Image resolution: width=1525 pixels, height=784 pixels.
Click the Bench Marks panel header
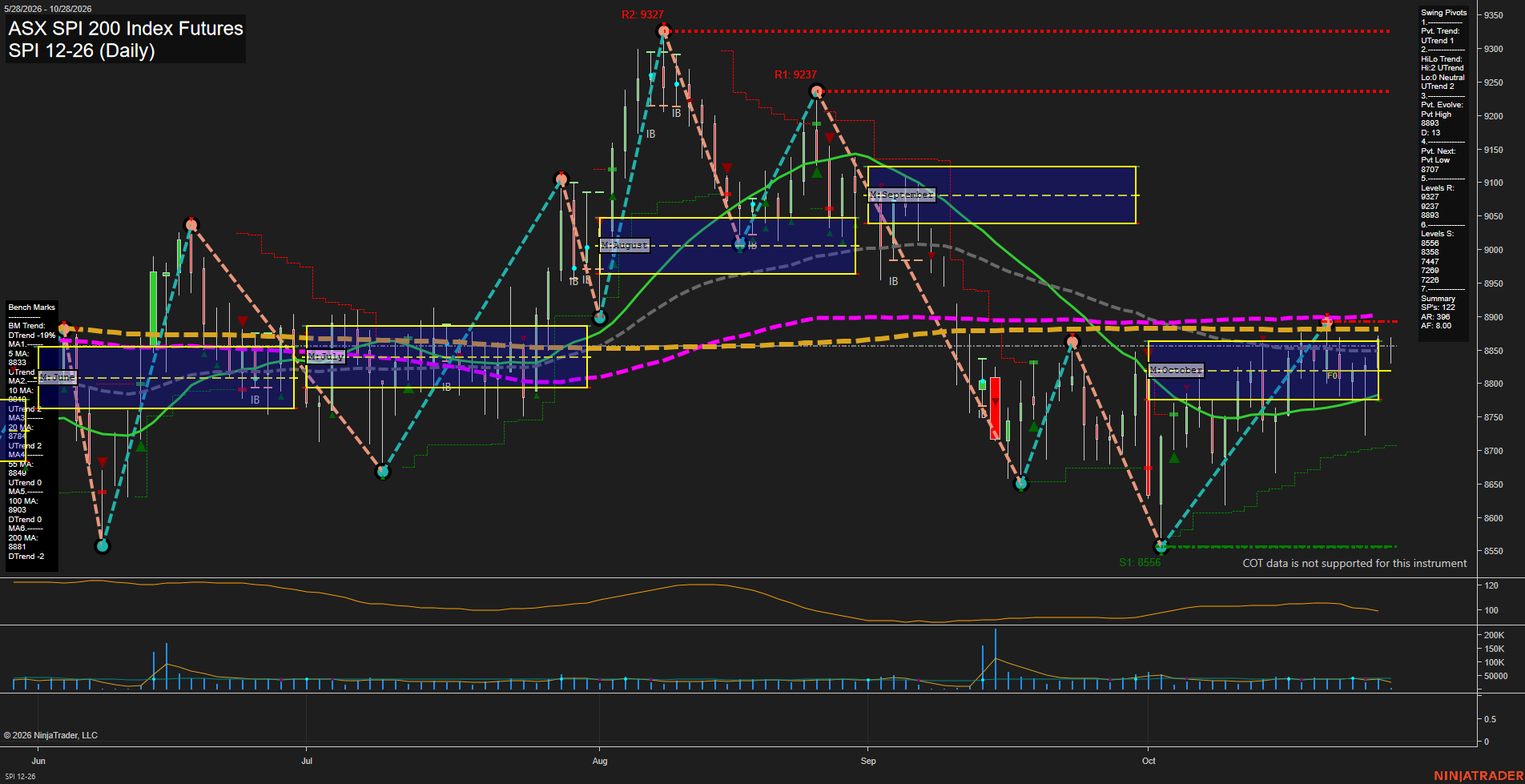pos(32,308)
